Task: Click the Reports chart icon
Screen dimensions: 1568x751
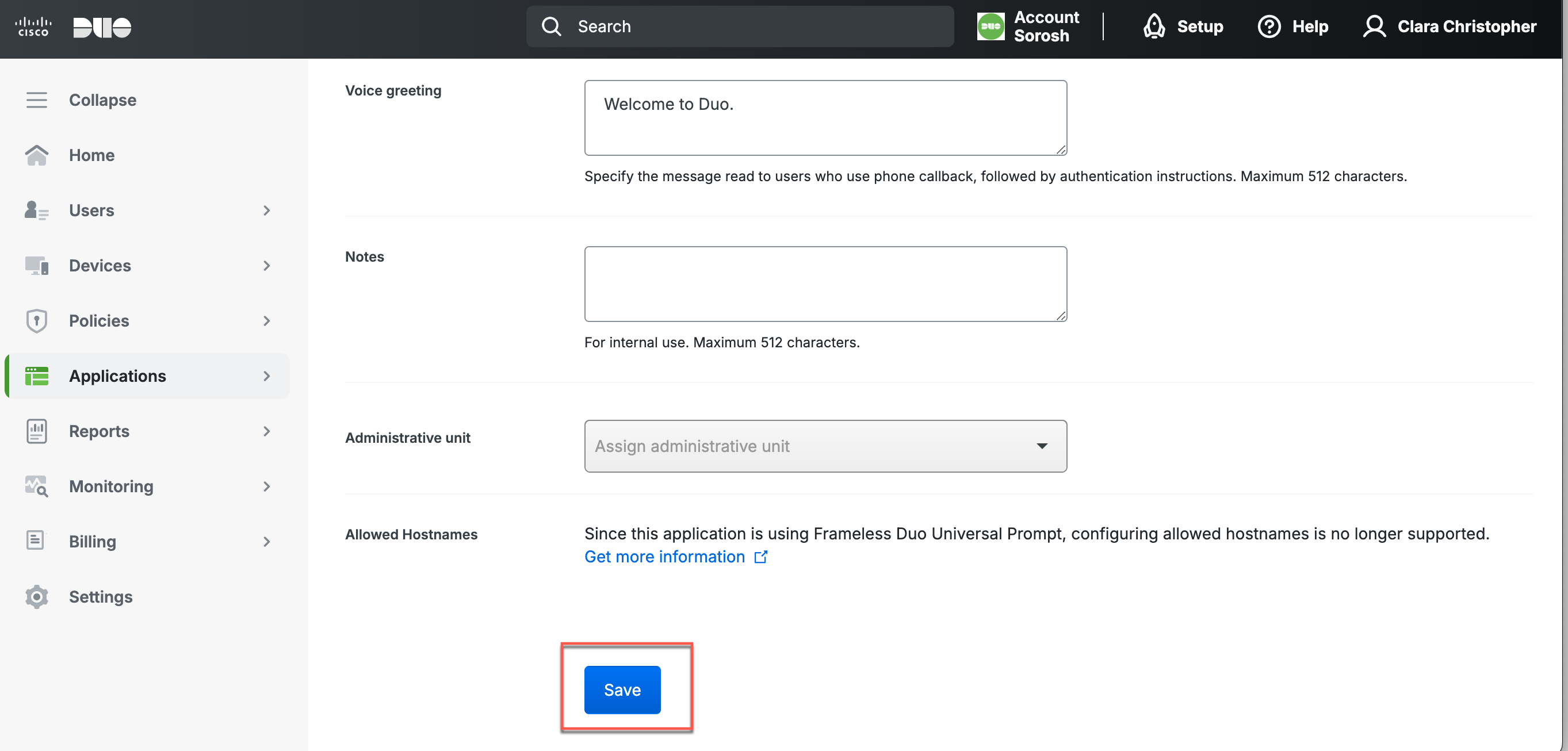Action: (36, 431)
